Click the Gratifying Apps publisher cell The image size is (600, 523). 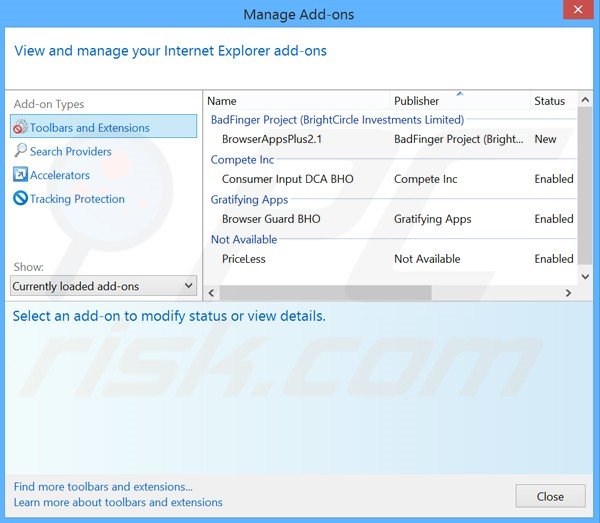pos(432,219)
